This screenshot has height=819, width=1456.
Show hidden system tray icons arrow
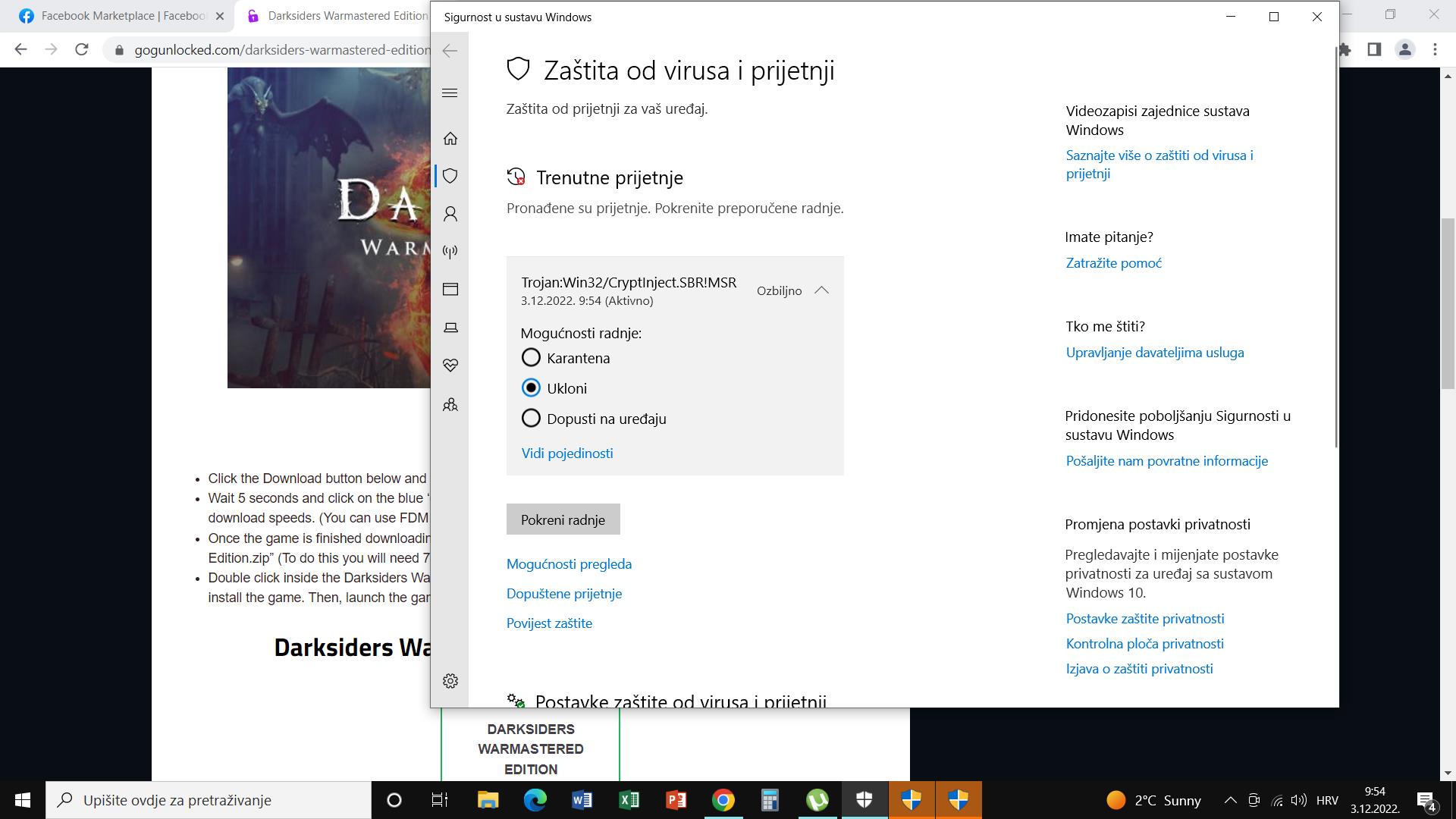tap(1231, 800)
